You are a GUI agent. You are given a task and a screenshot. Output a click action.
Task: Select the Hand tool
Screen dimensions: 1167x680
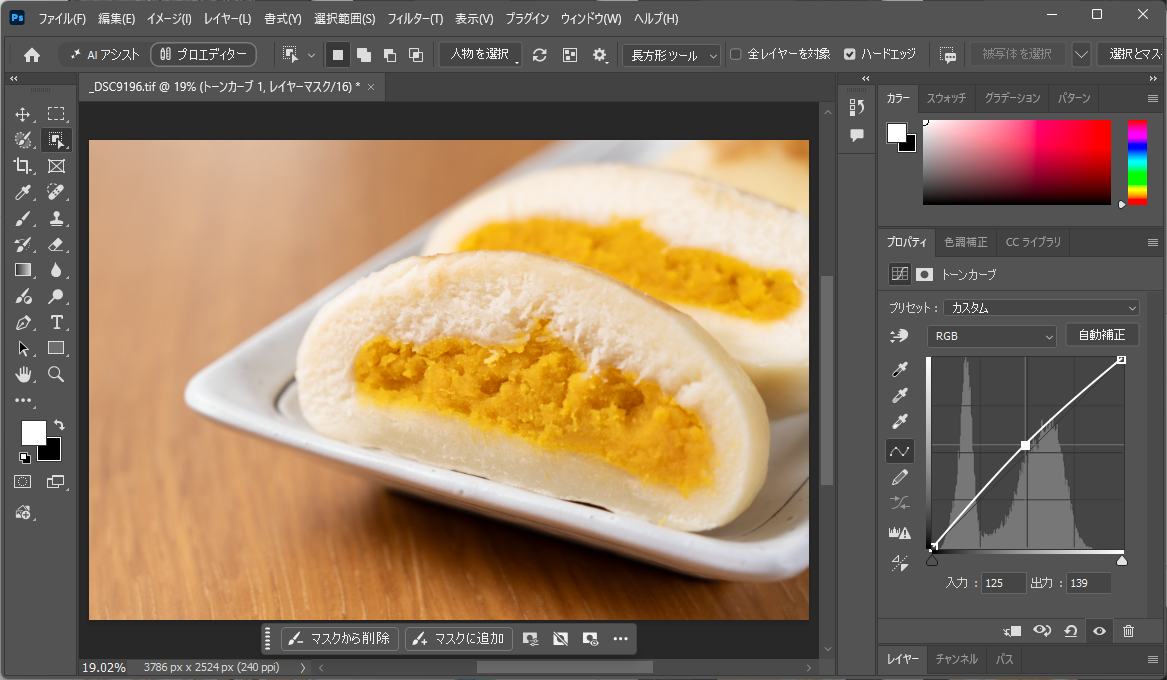pos(22,374)
